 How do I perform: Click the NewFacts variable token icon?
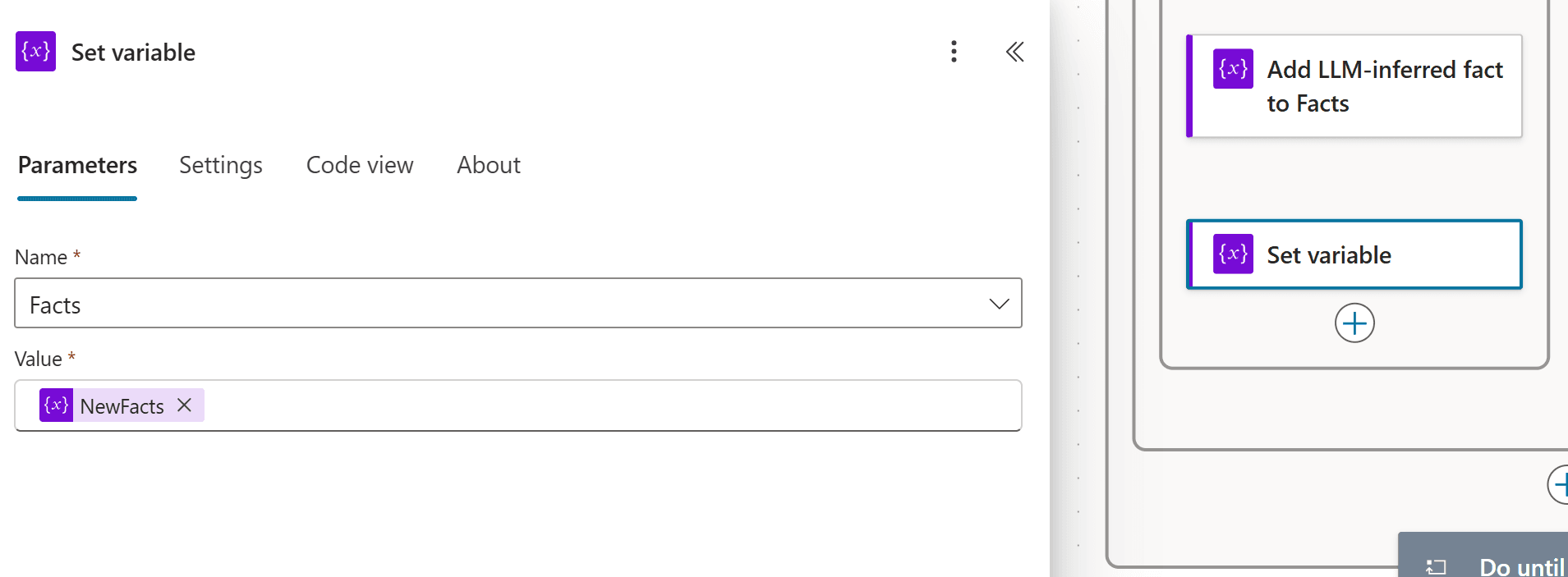point(56,405)
